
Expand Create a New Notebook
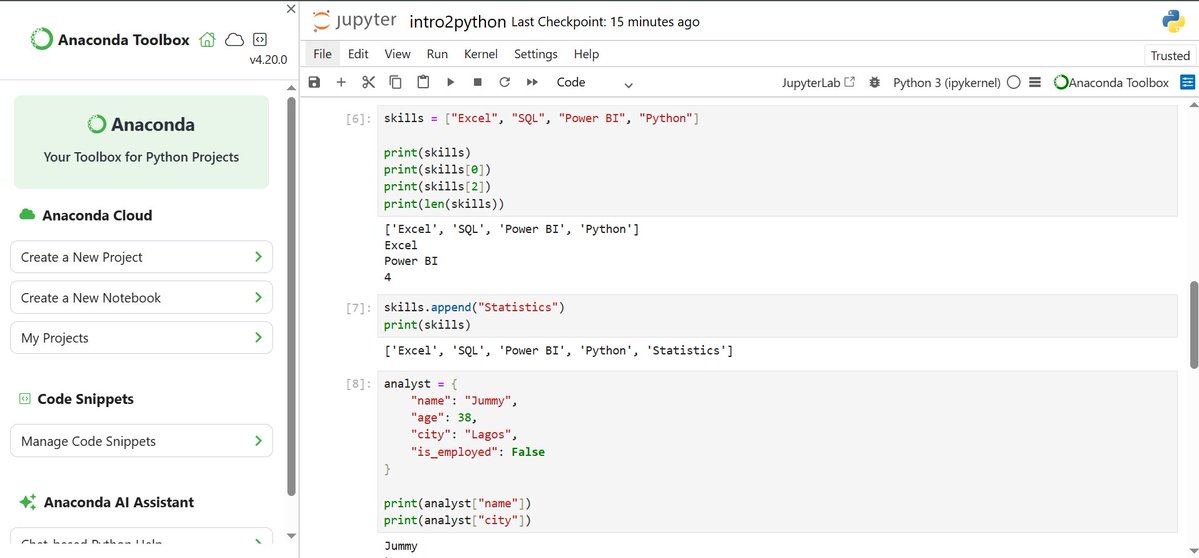(x=141, y=297)
